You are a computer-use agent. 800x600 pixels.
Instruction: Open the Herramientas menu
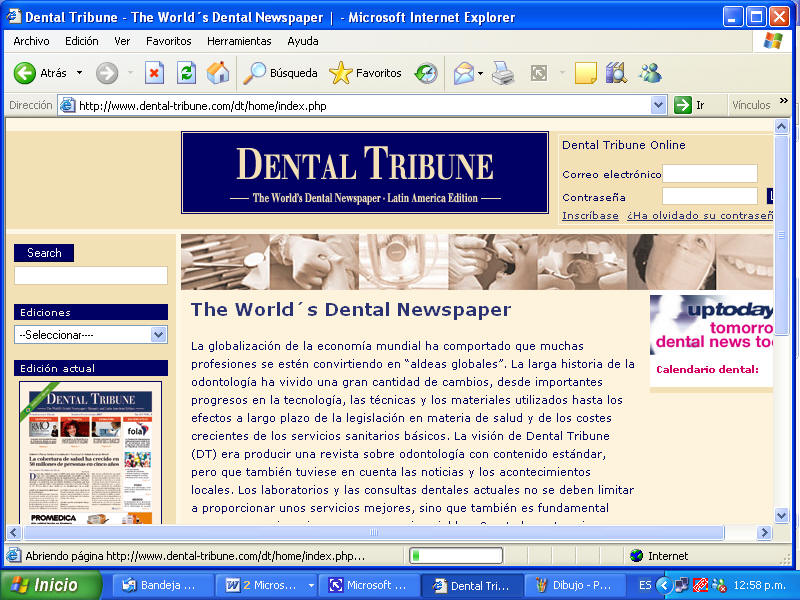point(239,41)
